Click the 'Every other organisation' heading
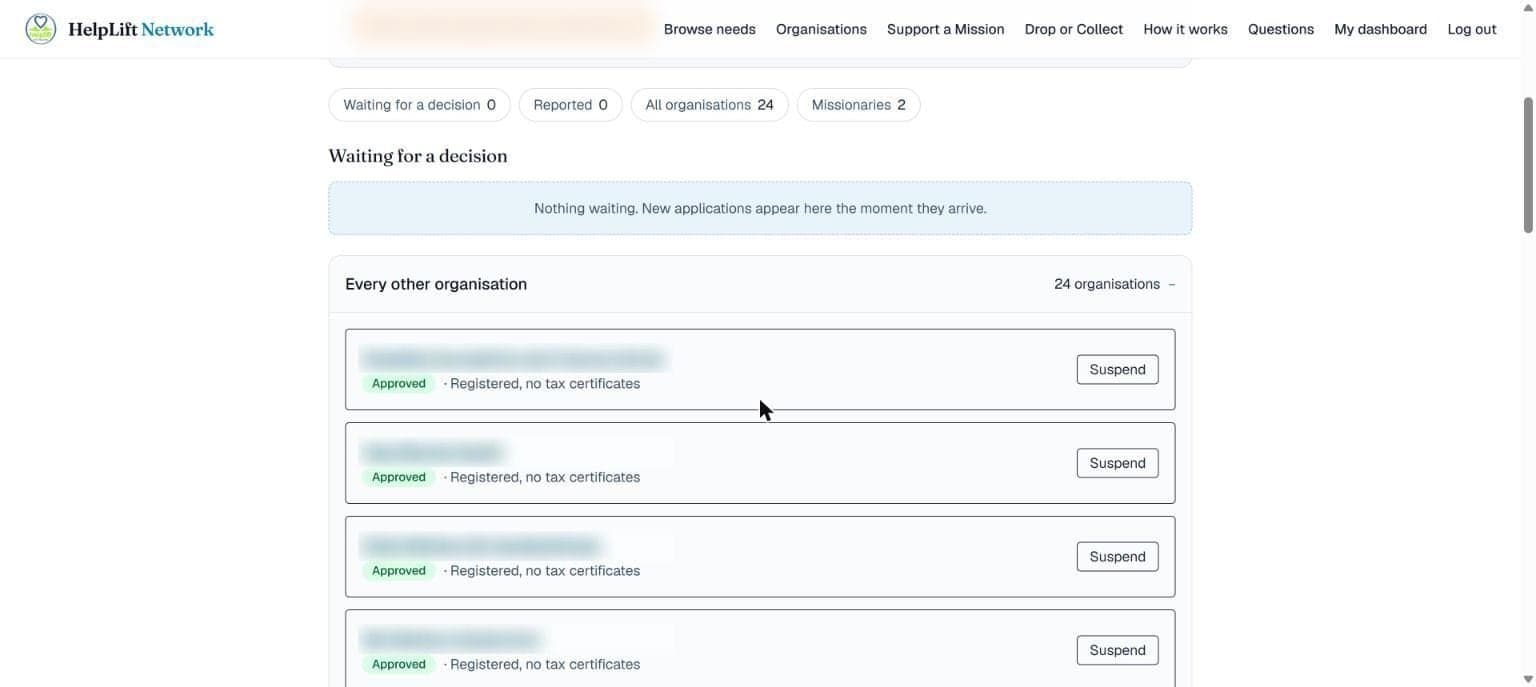This screenshot has width=1536, height=687. pyautogui.click(x=436, y=284)
